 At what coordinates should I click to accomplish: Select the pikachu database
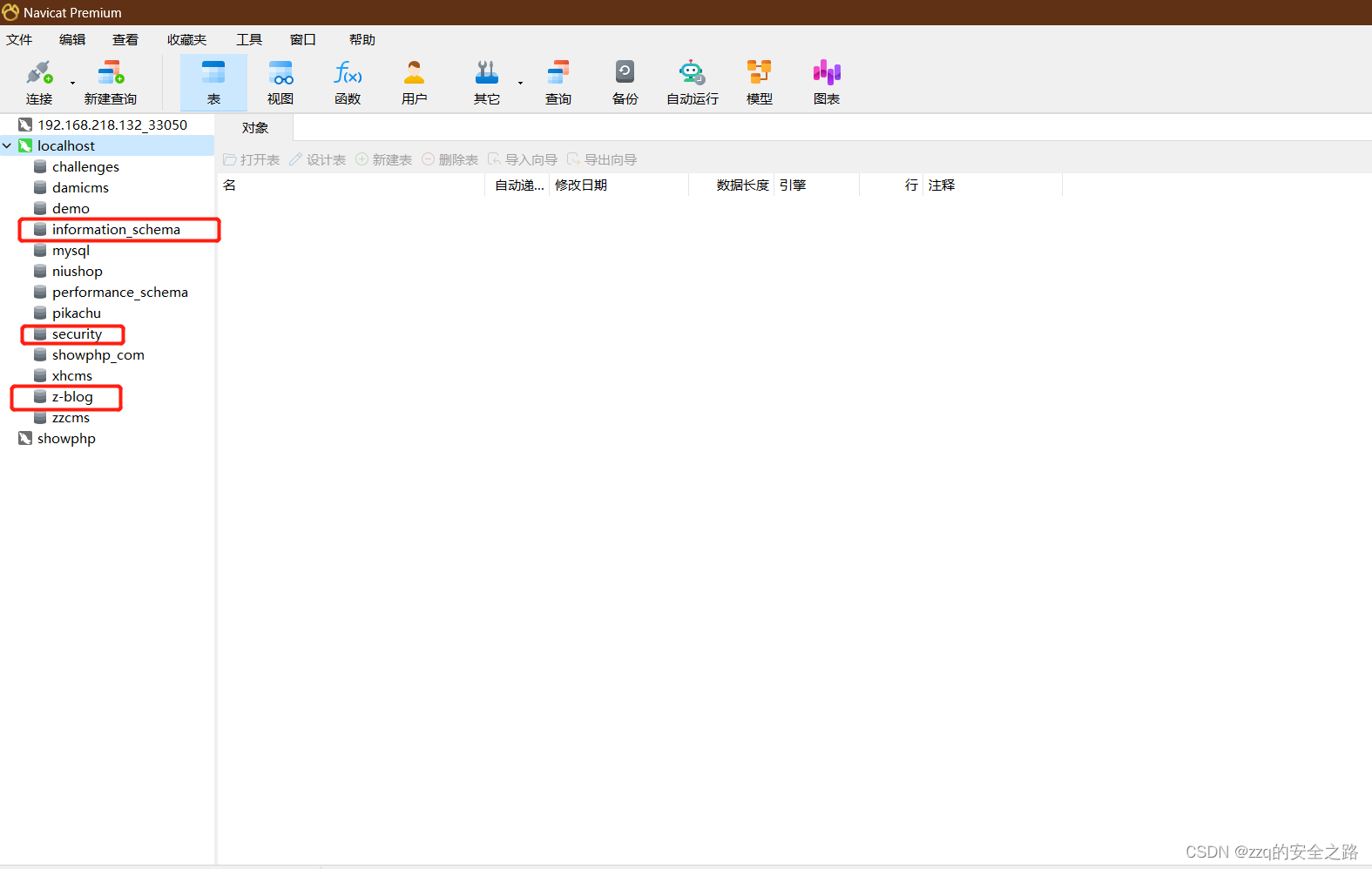coord(76,313)
